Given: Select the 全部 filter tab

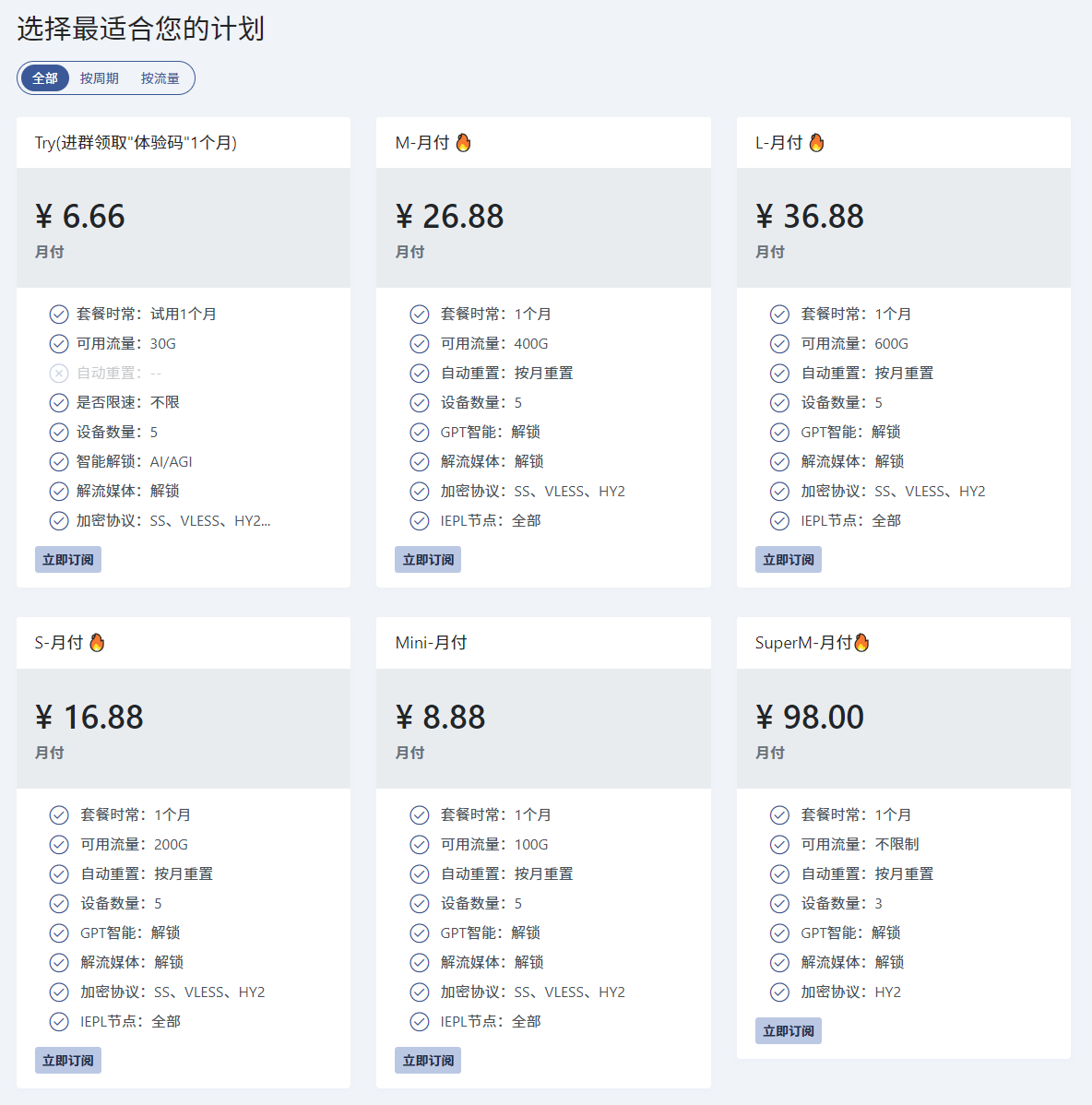Looking at the screenshot, I should click(45, 78).
